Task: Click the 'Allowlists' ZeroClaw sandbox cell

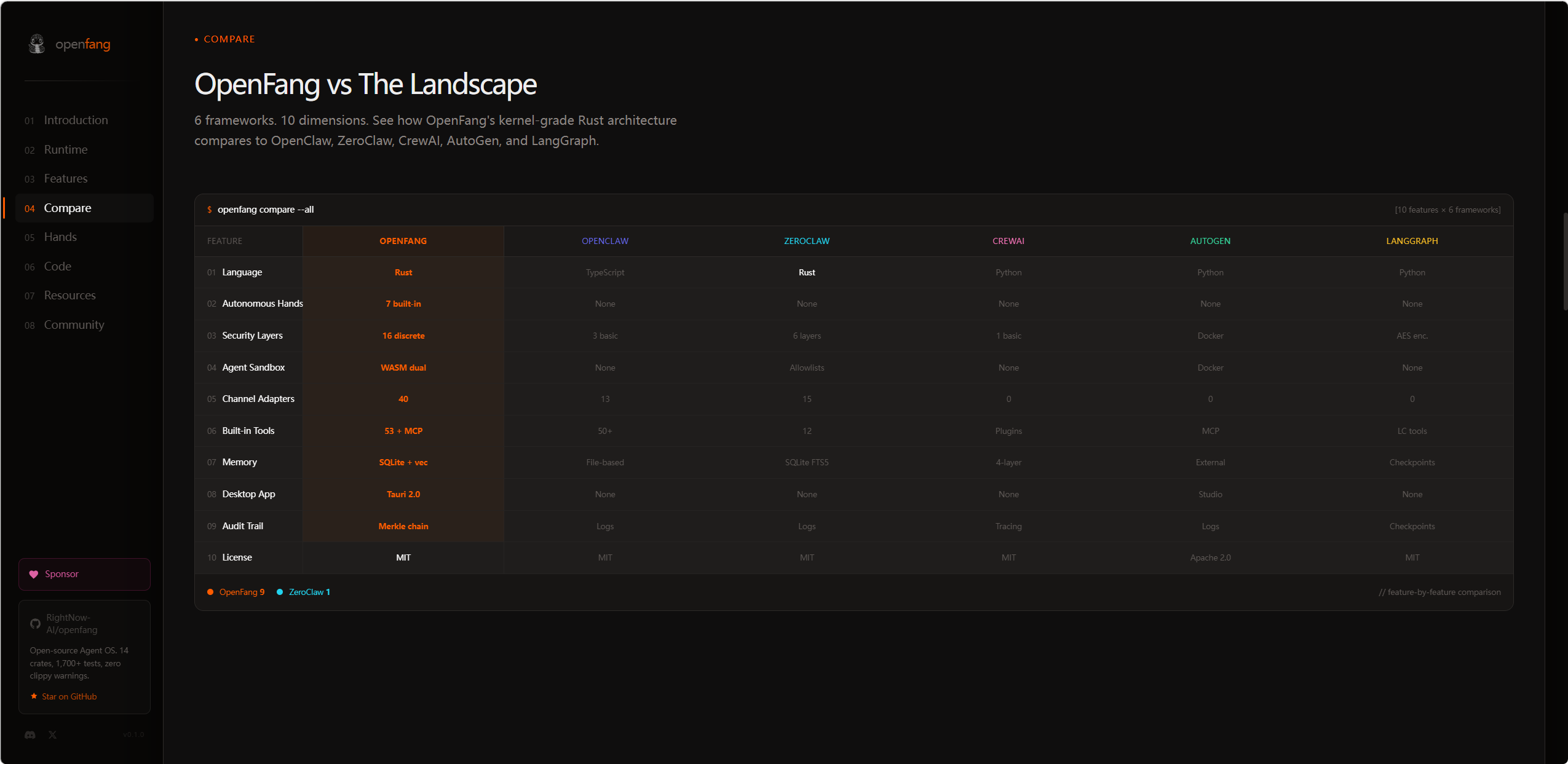Action: 807,368
